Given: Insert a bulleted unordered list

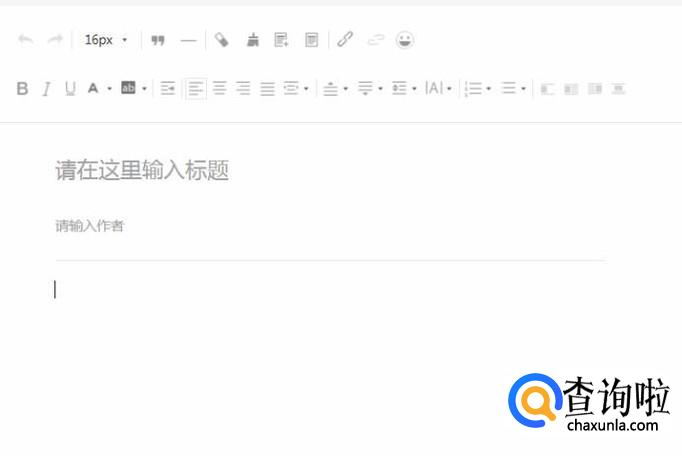Looking at the screenshot, I should 508,88.
